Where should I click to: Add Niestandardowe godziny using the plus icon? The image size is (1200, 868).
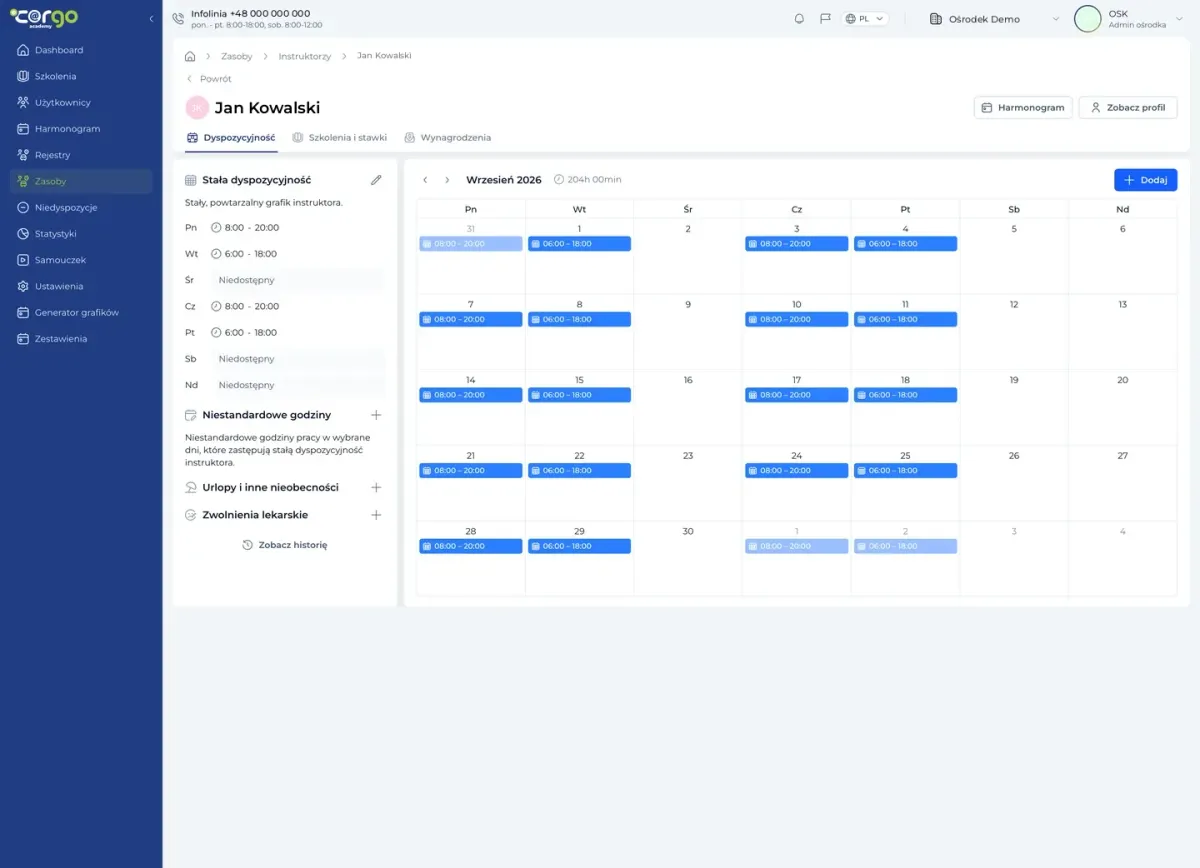(x=376, y=415)
